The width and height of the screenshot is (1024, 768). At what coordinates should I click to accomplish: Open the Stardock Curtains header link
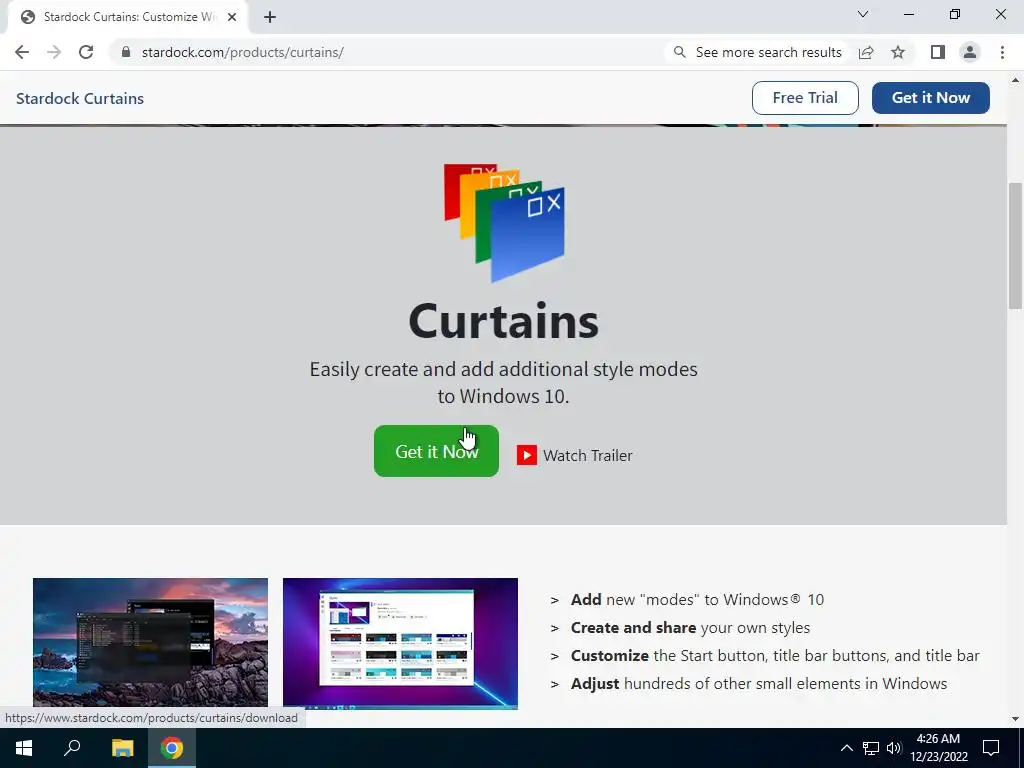click(x=80, y=99)
